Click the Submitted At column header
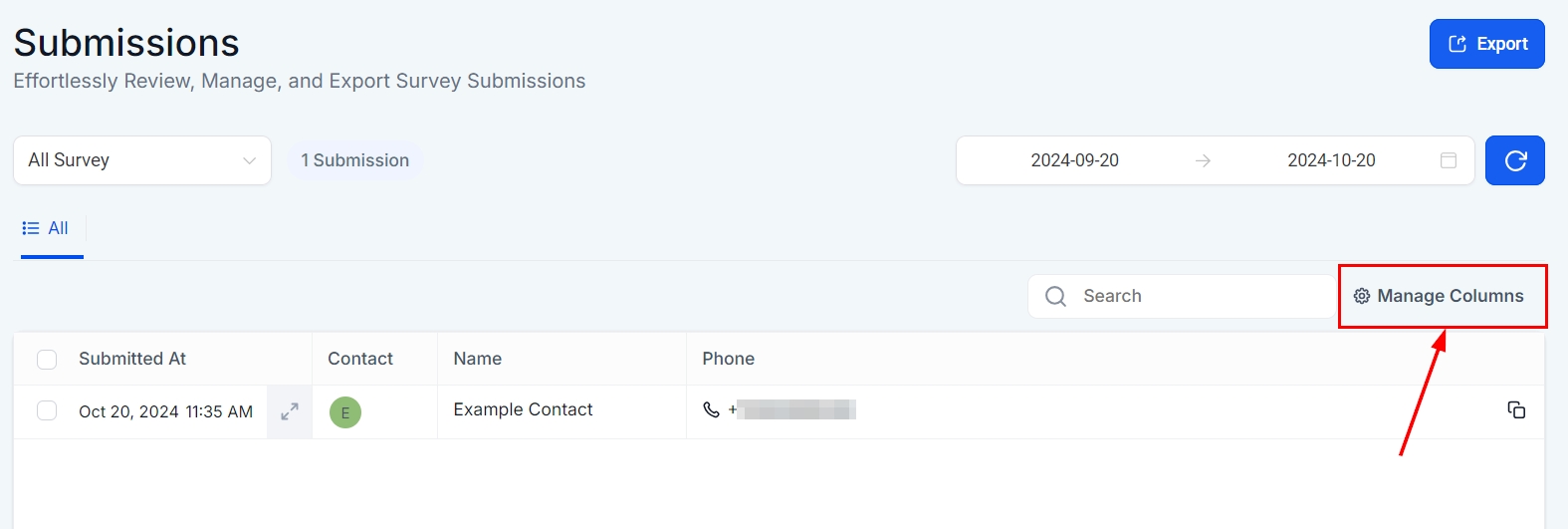The height and width of the screenshot is (529, 1568). point(132,359)
